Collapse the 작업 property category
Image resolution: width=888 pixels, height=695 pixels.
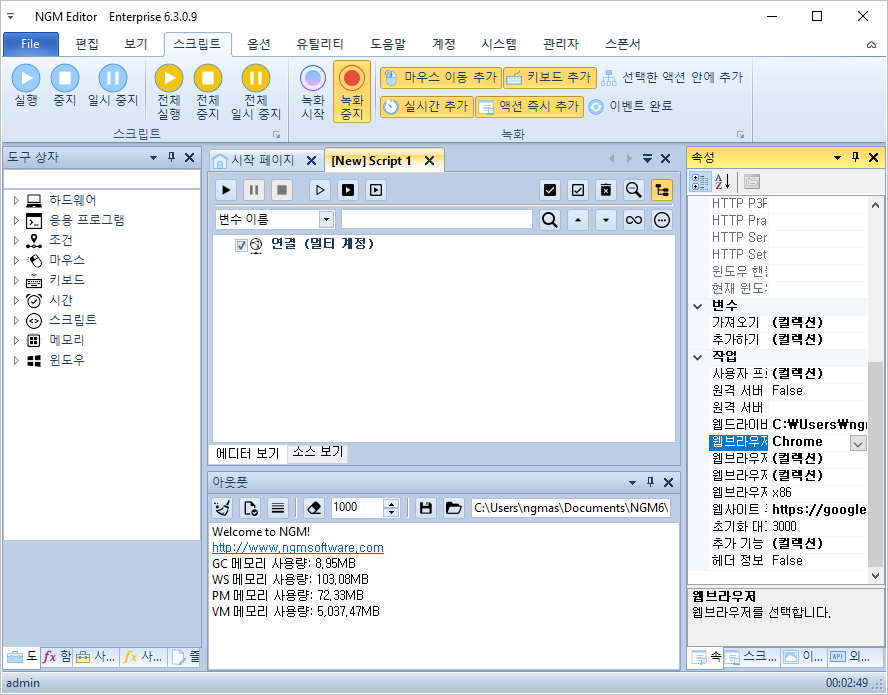(x=698, y=357)
